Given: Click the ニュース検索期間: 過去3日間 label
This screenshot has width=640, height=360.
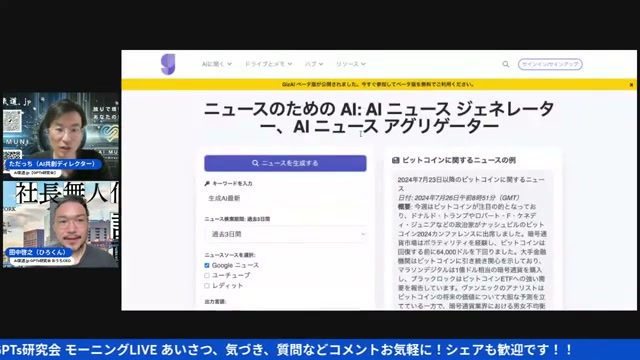Looking at the screenshot, I should (x=237, y=219).
